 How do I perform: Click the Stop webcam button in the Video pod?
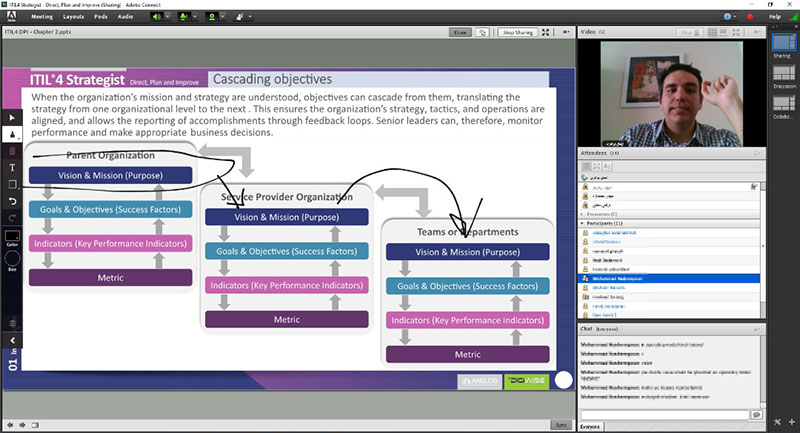point(689,32)
